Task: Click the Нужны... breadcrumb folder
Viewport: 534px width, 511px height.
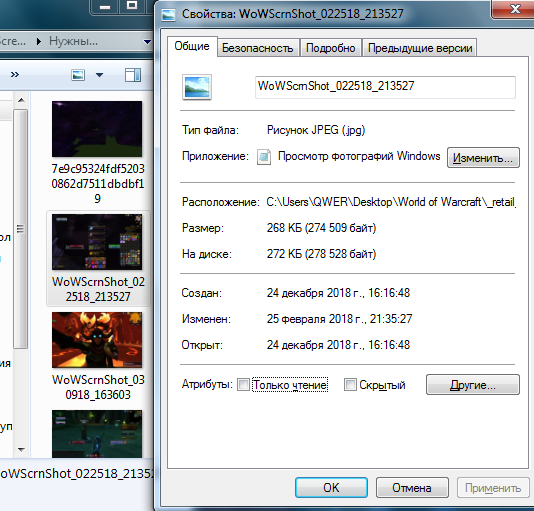Action: point(73,41)
